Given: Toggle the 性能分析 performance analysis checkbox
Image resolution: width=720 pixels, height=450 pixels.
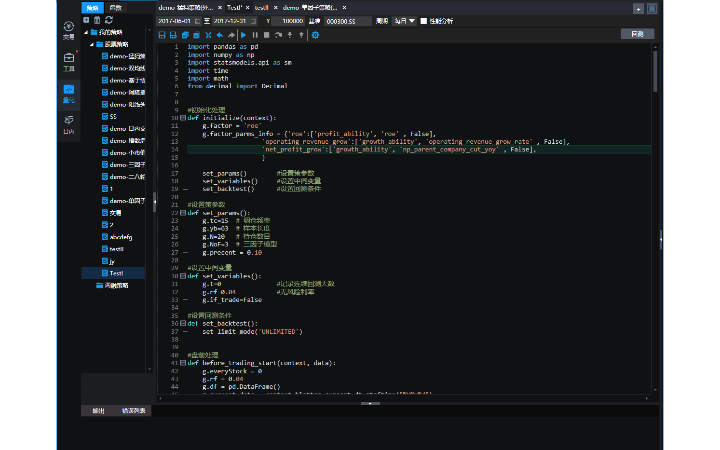Looking at the screenshot, I should coord(423,21).
